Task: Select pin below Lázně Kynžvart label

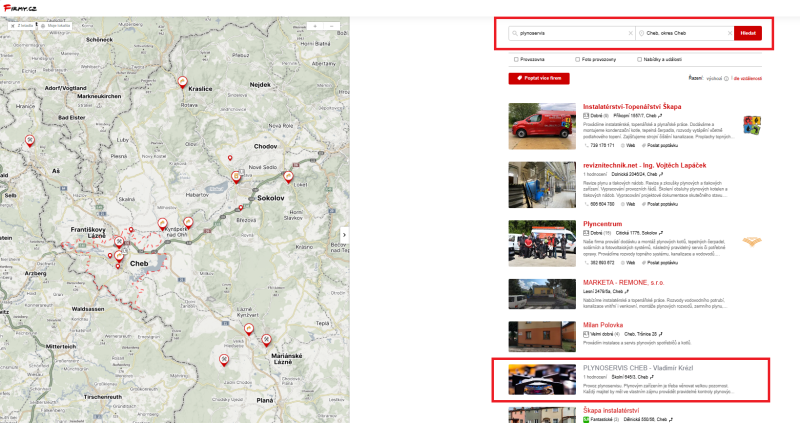Action: pyautogui.click(x=249, y=329)
